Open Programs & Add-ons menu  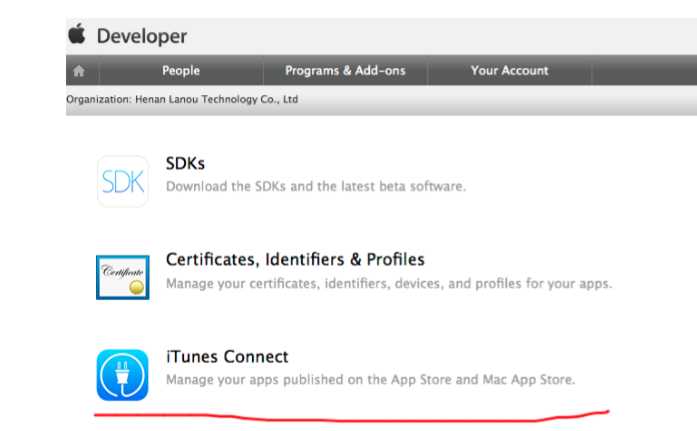345,71
